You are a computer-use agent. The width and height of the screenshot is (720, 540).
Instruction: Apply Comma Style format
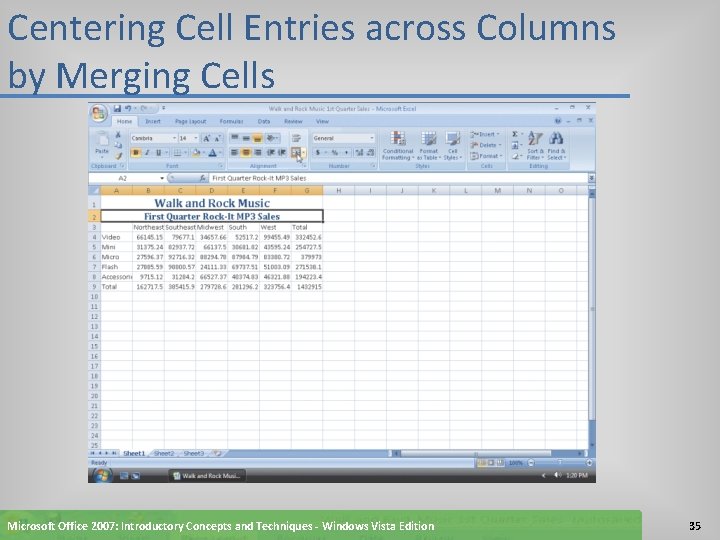pyautogui.click(x=346, y=152)
